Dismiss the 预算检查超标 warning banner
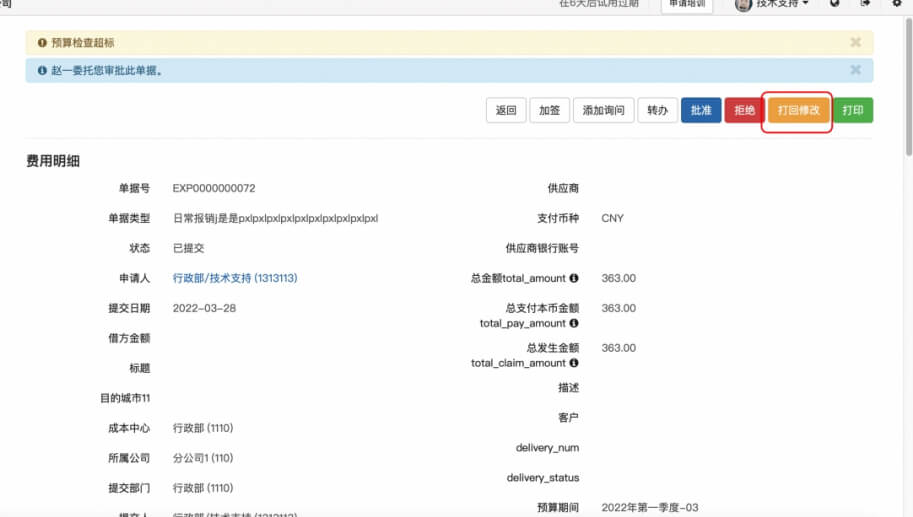The width and height of the screenshot is (913, 517). click(855, 42)
